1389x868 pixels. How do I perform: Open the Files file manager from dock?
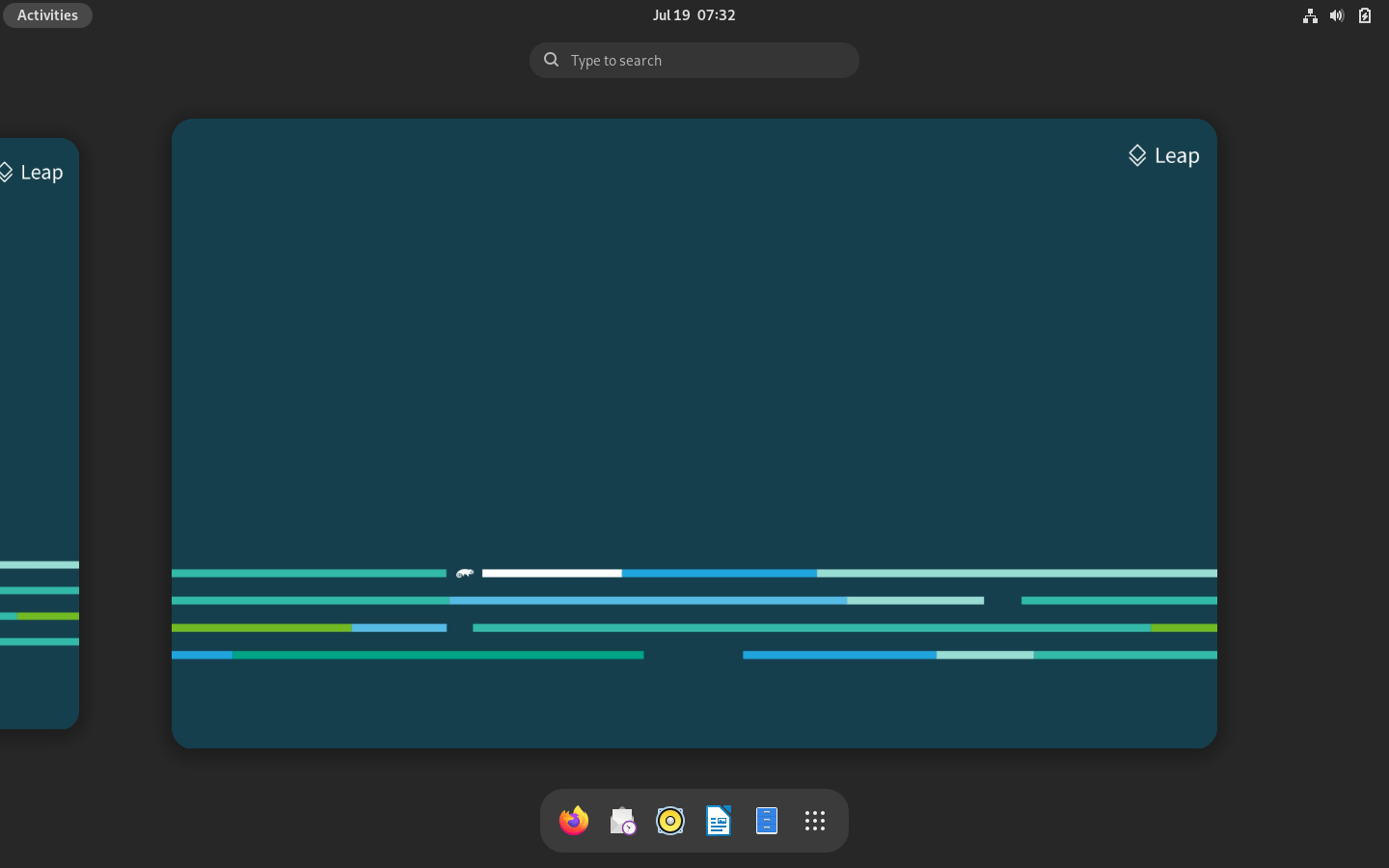click(767, 821)
